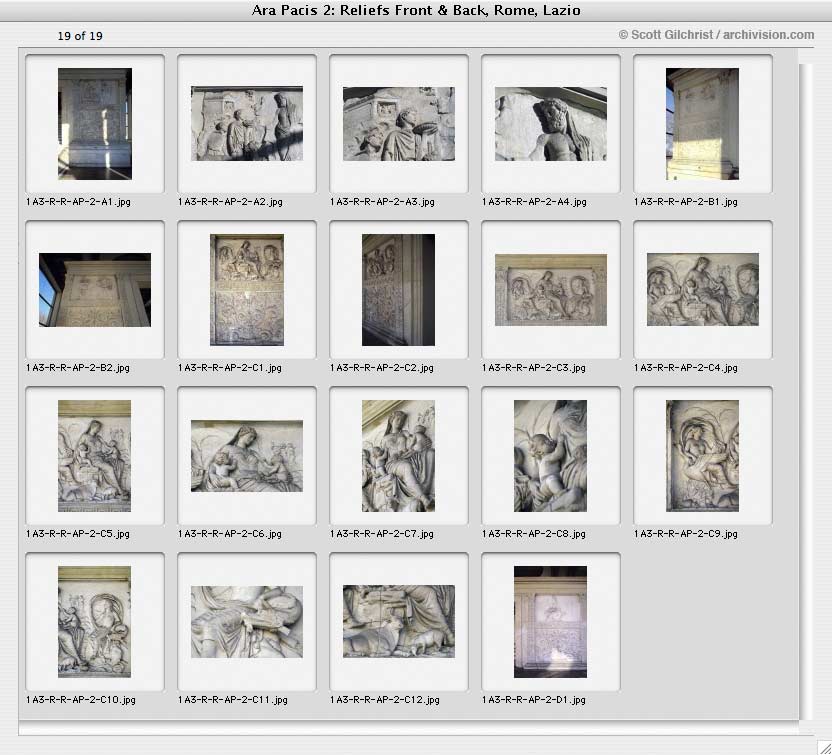Screen dimensions: 832x755
Task: Select the C6 seated figure thumbnail
Action: (247, 456)
